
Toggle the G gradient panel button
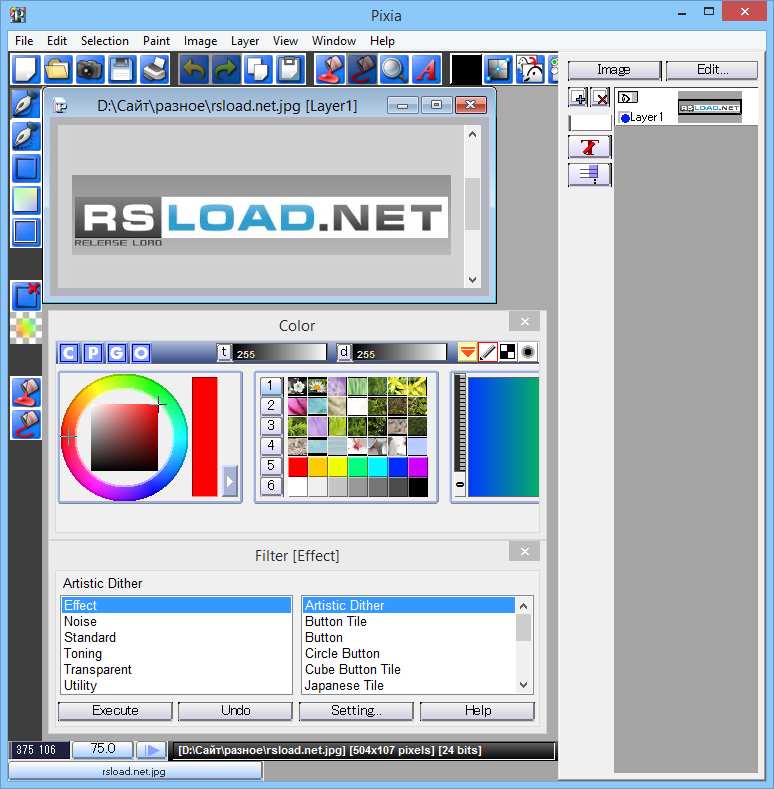[x=117, y=353]
